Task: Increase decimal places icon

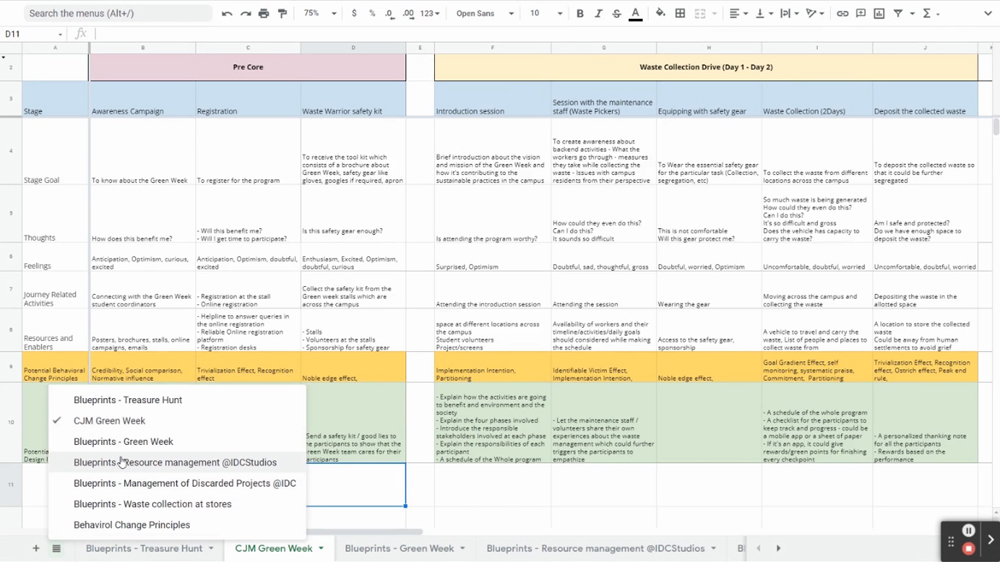Action: (x=408, y=13)
